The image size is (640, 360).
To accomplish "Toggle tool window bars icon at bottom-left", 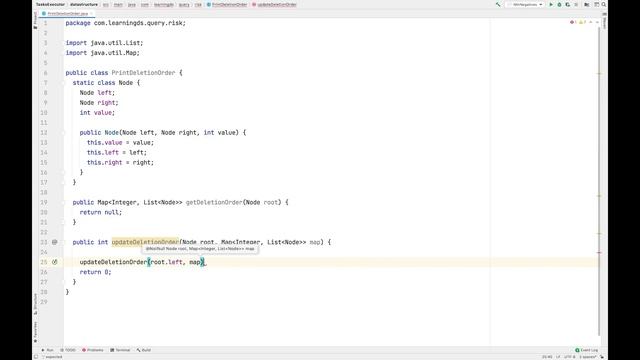I will (36, 357).
